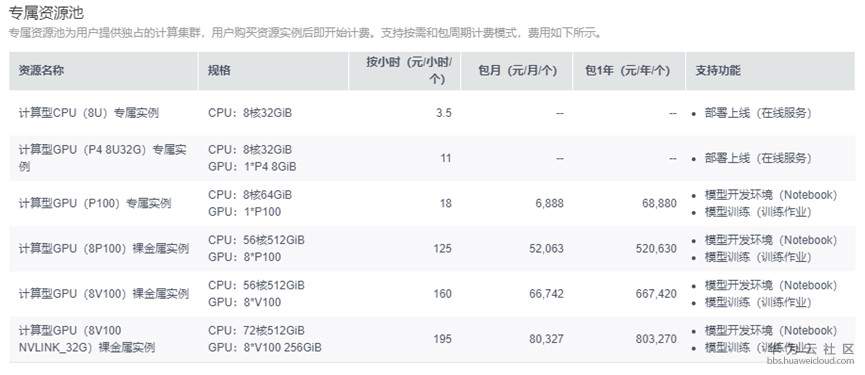Click the yearly price 803,270

click(656, 339)
